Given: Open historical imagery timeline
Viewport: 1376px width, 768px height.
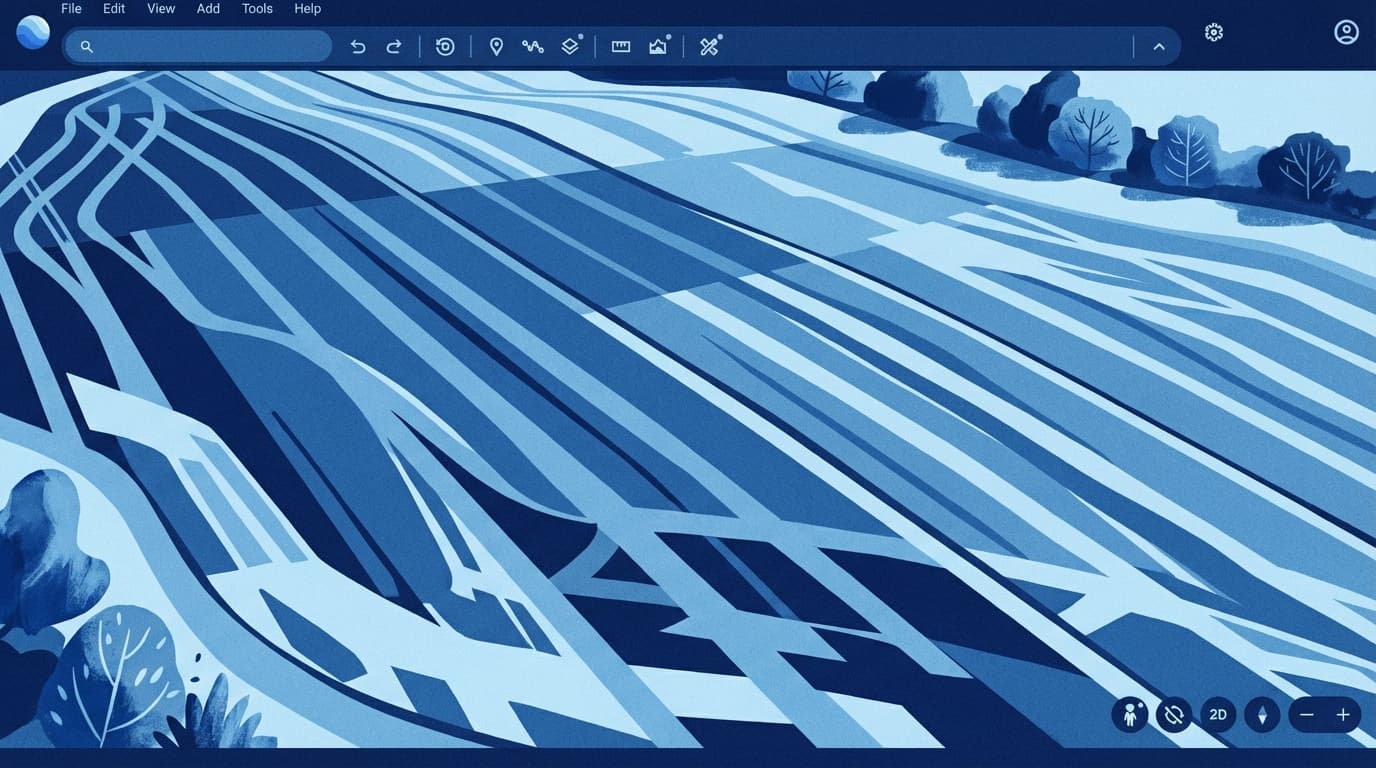Looking at the screenshot, I should click(x=445, y=47).
